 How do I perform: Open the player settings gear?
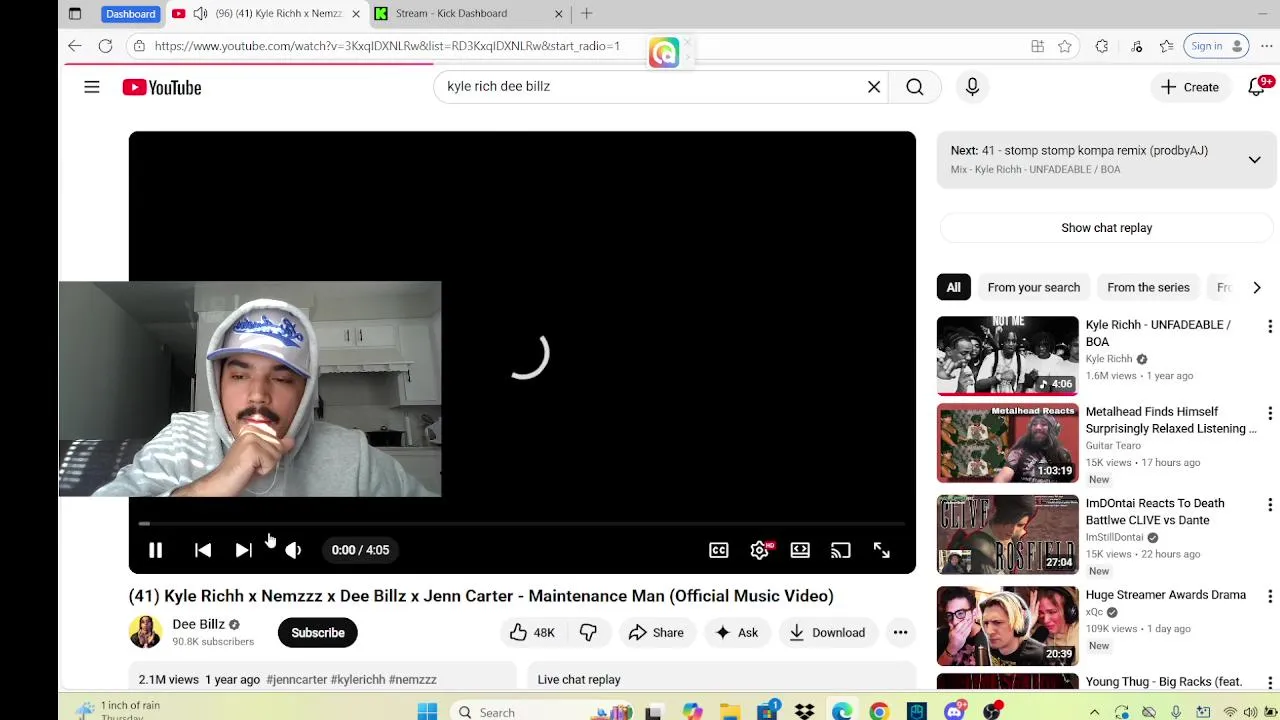760,550
